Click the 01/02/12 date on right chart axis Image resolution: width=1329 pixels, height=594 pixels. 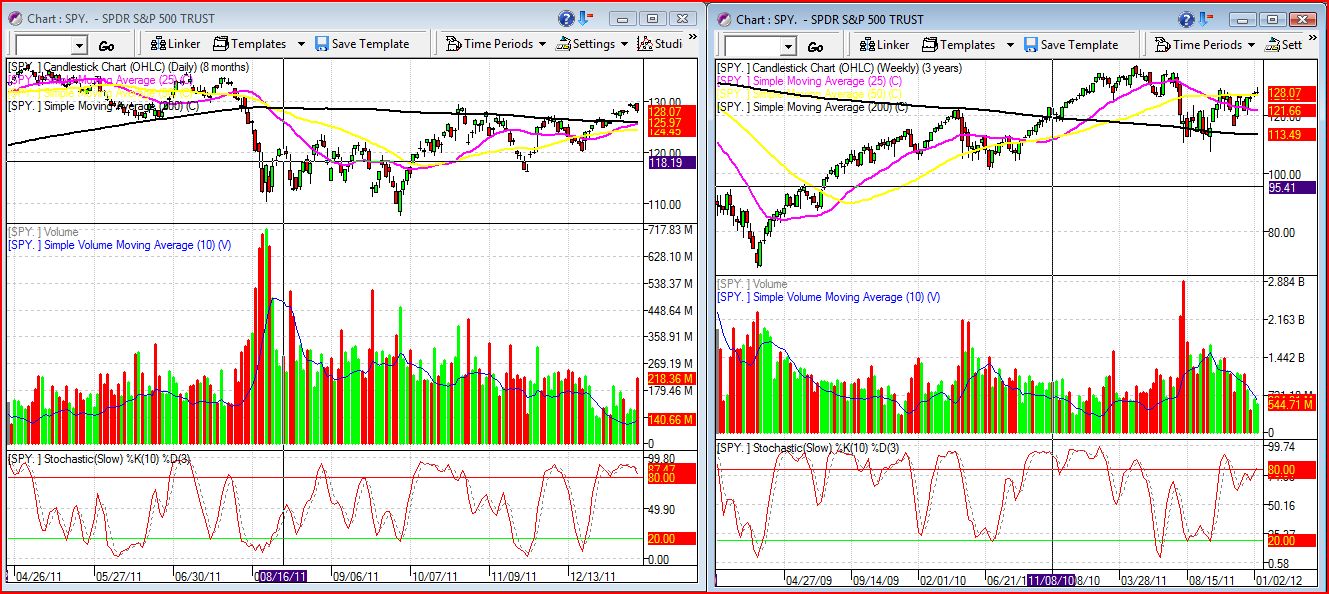click(1278, 580)
